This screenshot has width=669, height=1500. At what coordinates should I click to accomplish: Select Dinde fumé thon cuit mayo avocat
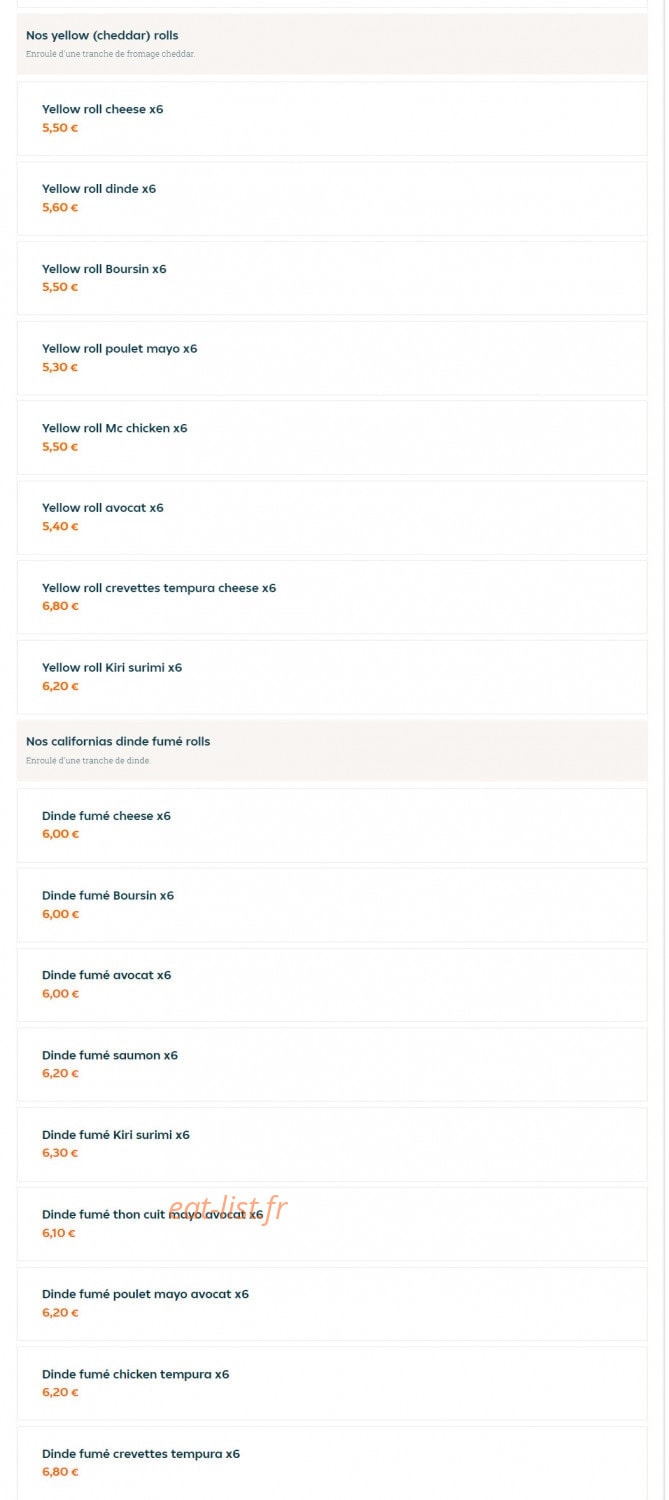[332, 1224]
